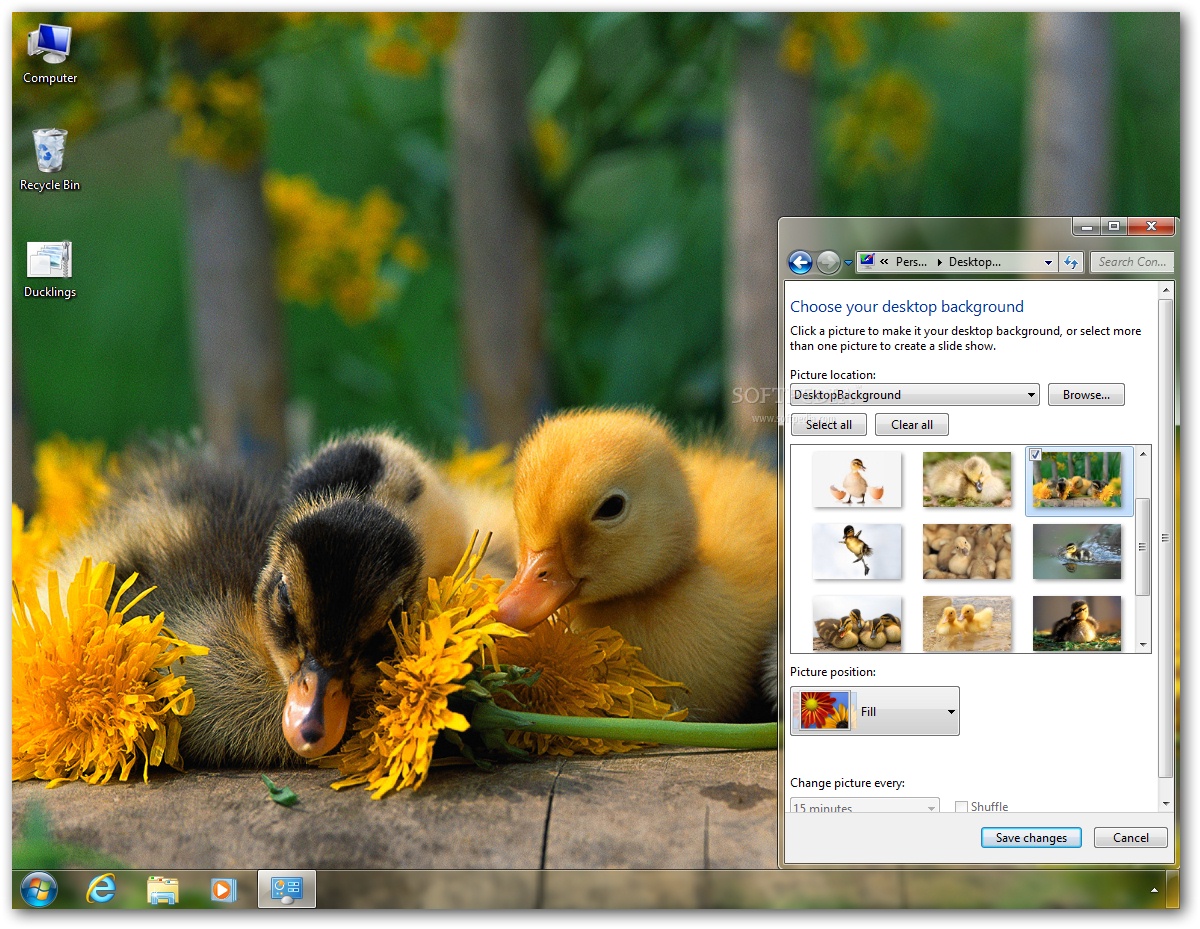1200x929 pixels.
Task: Open the recent pages dropdown arrow
Action: (848, 263)
